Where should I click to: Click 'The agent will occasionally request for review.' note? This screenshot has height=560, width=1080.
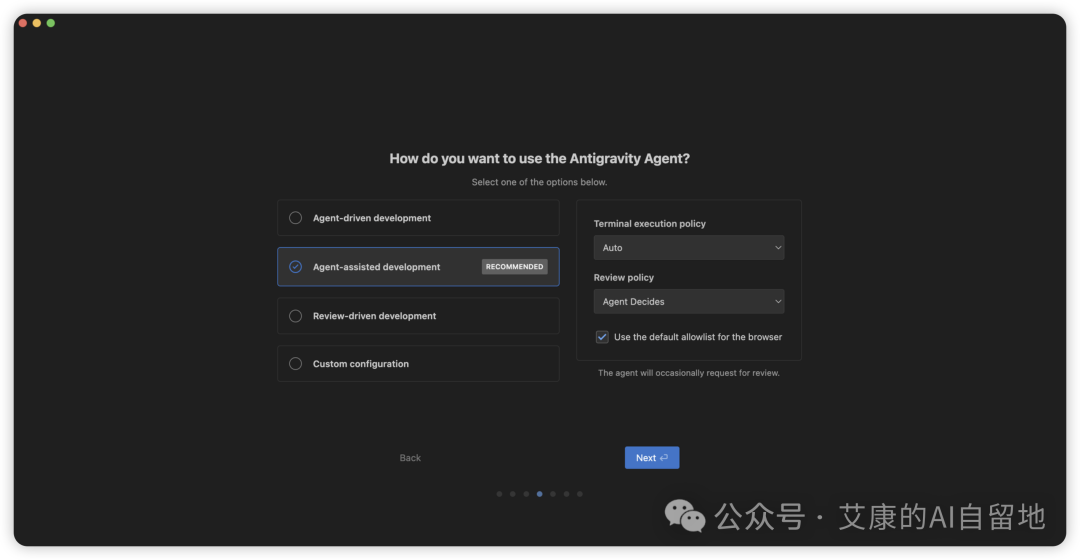tap(689, 373)
